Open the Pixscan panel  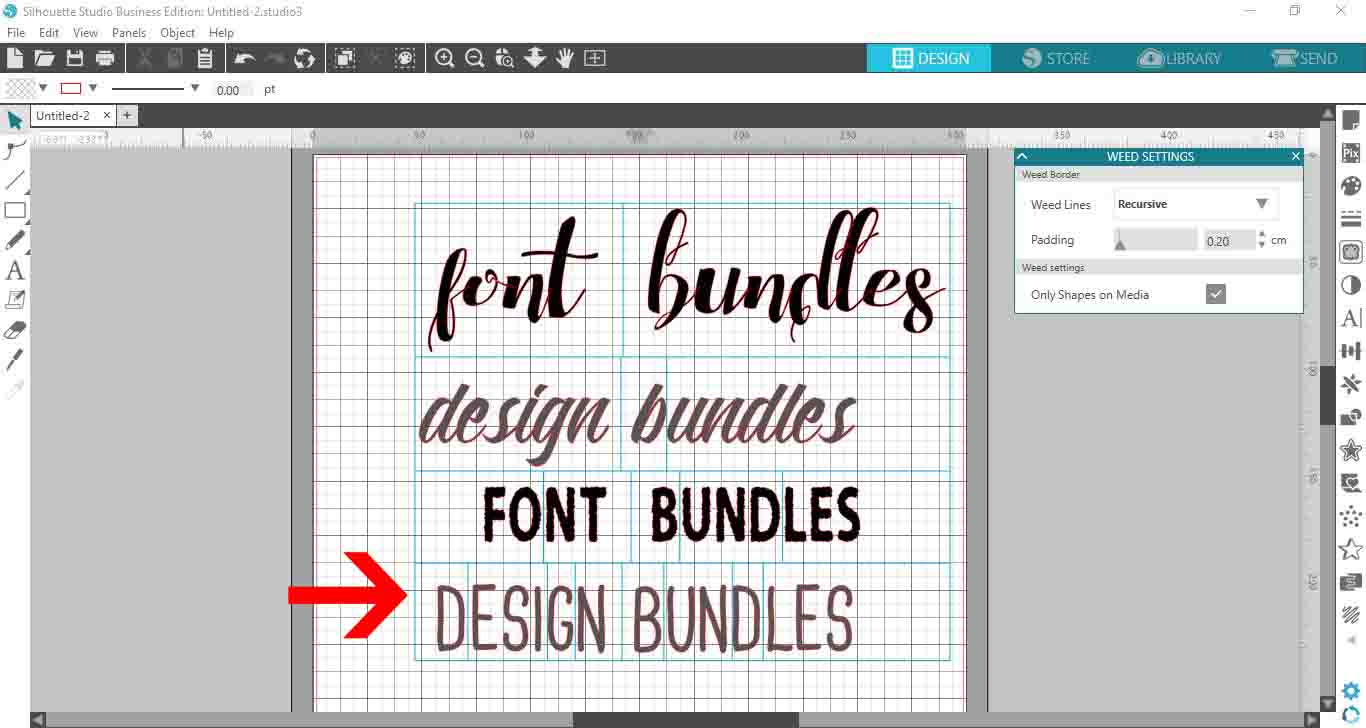click(x=1351, y=153)
